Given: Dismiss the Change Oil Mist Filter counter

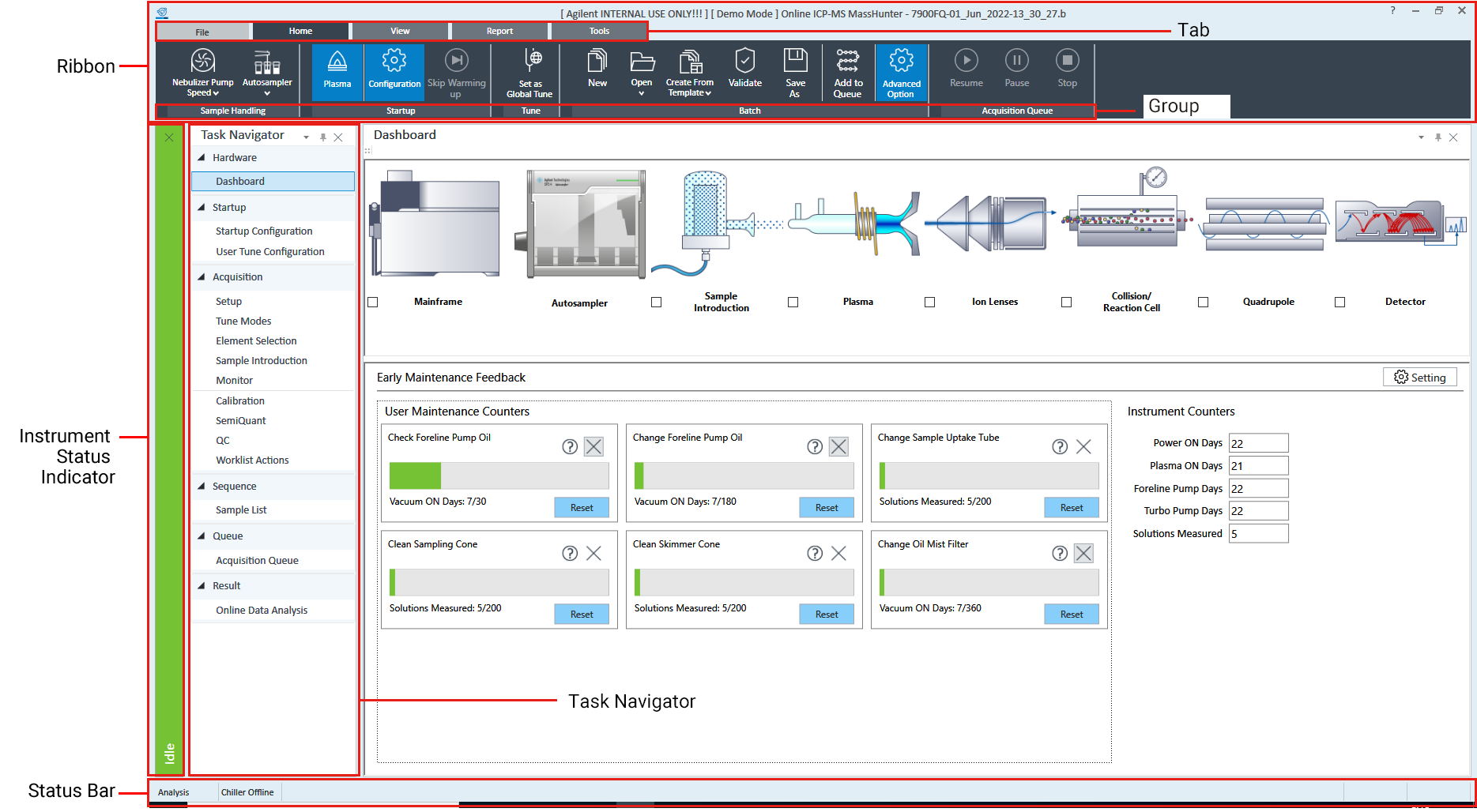Looking at the screenshot, I should point(1083,554).
